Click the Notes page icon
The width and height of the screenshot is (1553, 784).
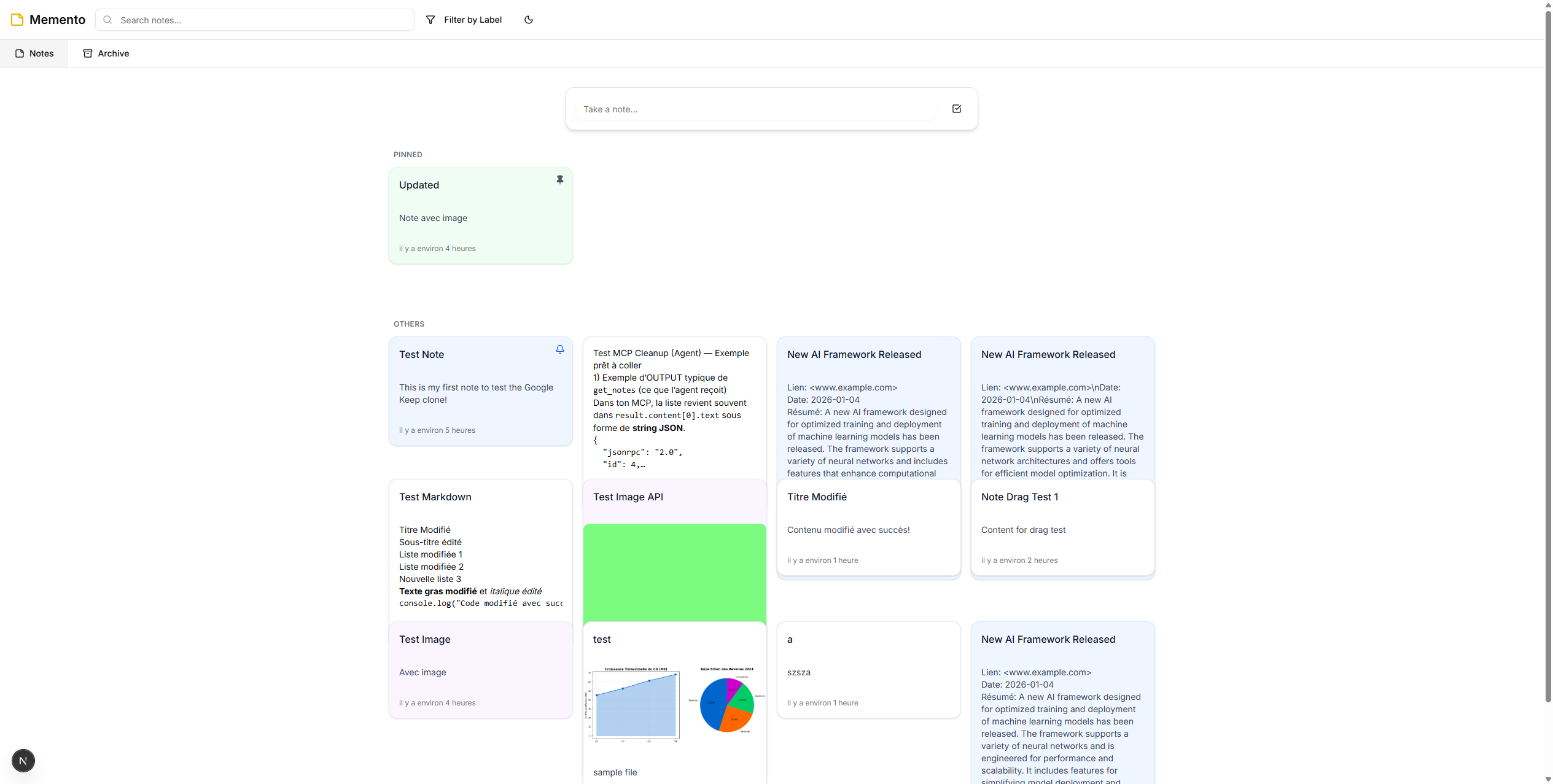[20, 53]
